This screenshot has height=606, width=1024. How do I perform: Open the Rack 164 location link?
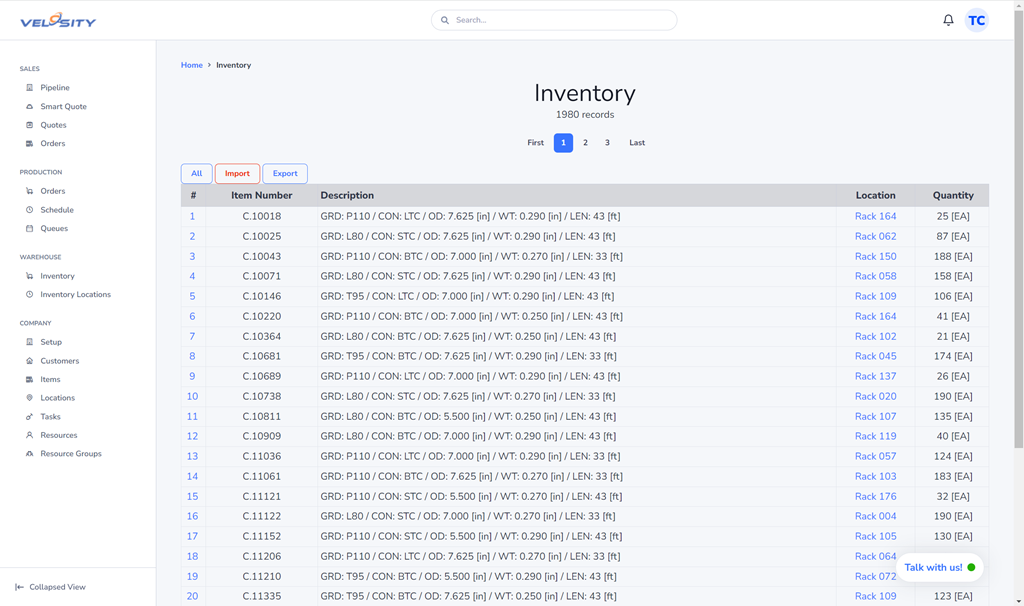point(875,216)
